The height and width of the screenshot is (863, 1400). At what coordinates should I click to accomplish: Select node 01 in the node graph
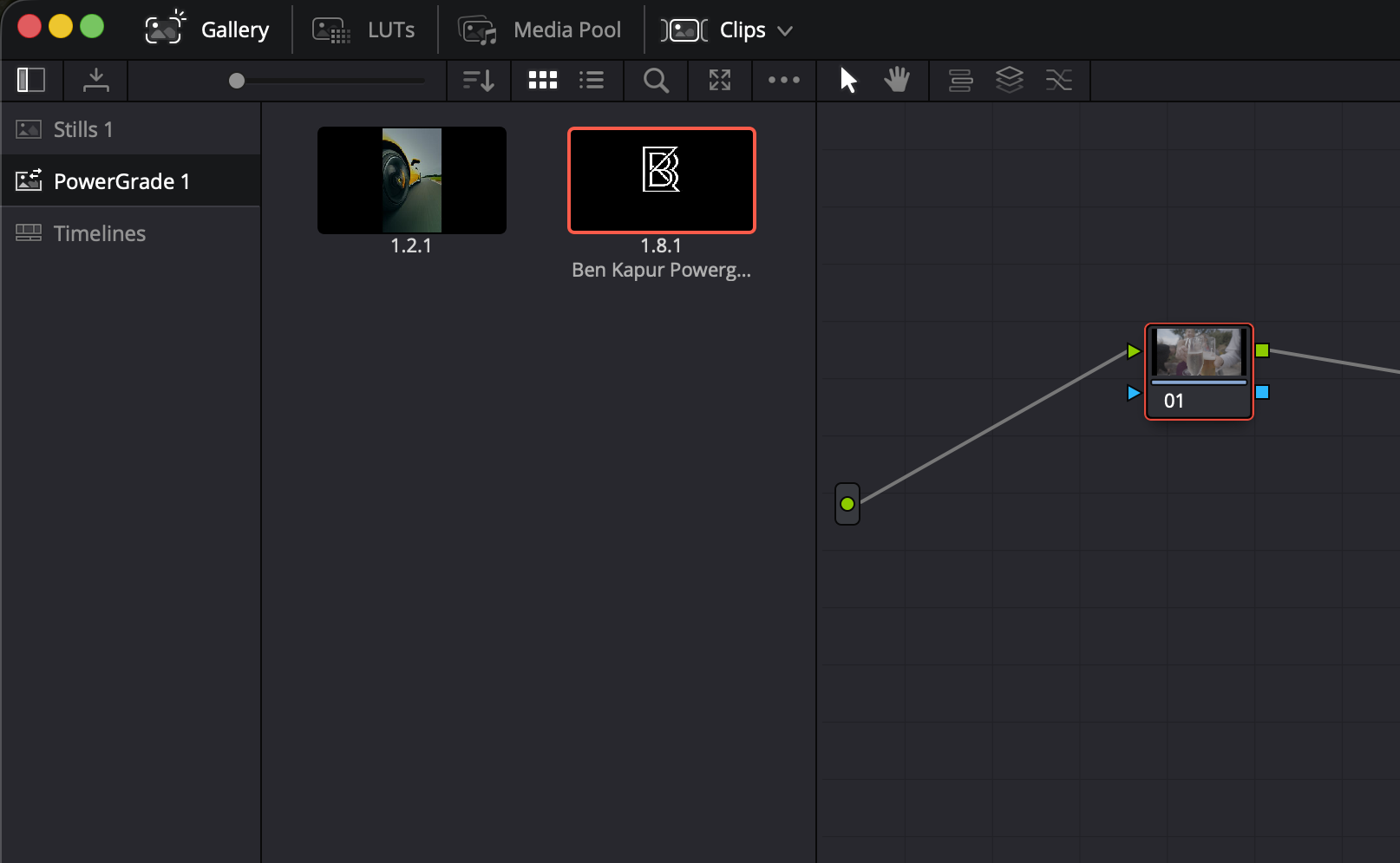[x=1199, y=371]
